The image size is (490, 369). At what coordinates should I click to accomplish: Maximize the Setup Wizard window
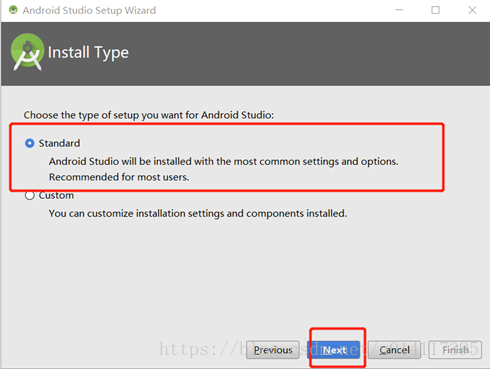(435, 10)
